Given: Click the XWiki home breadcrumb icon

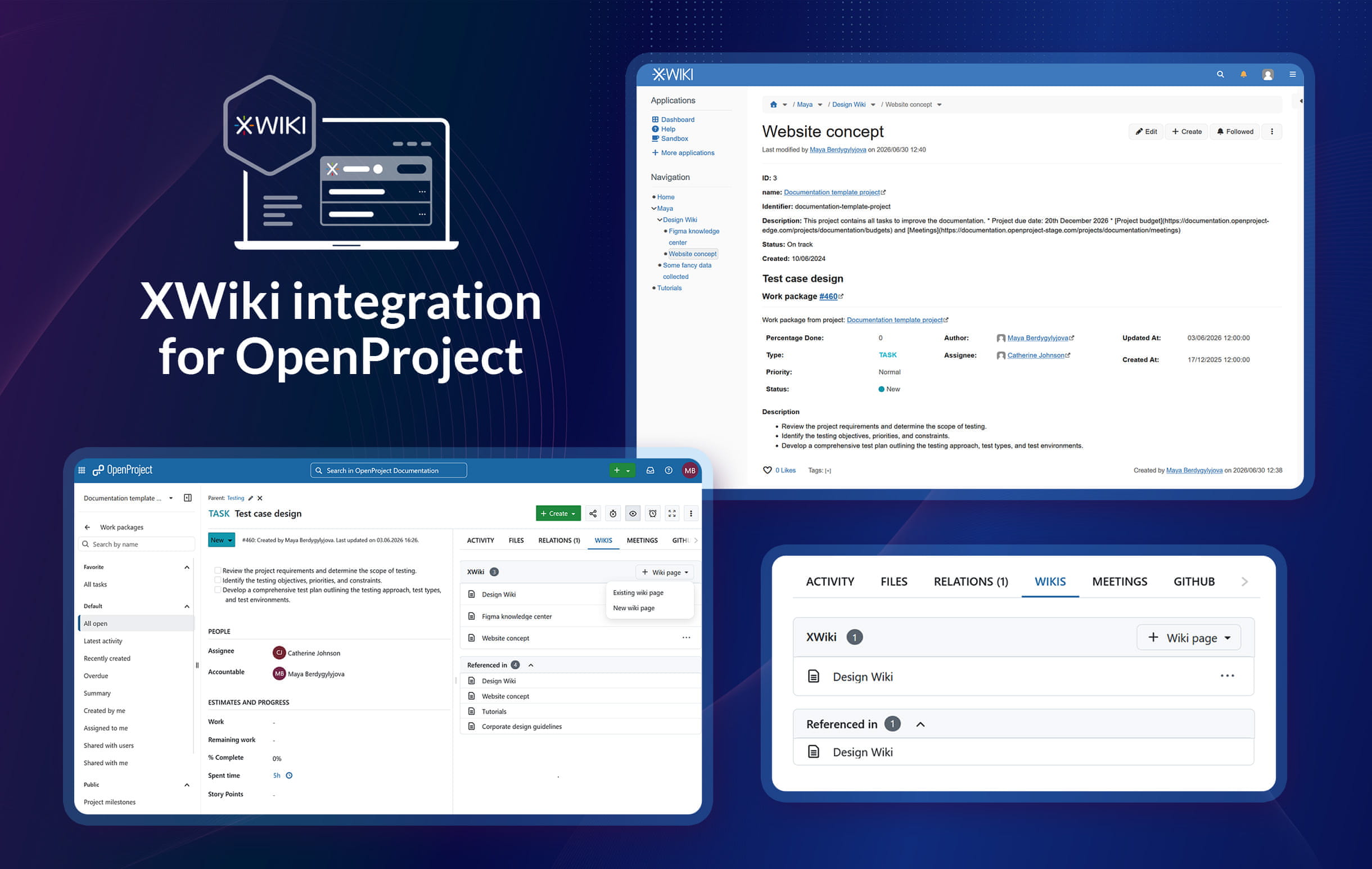Looking at the screenshot, I should tap(773, 104).
